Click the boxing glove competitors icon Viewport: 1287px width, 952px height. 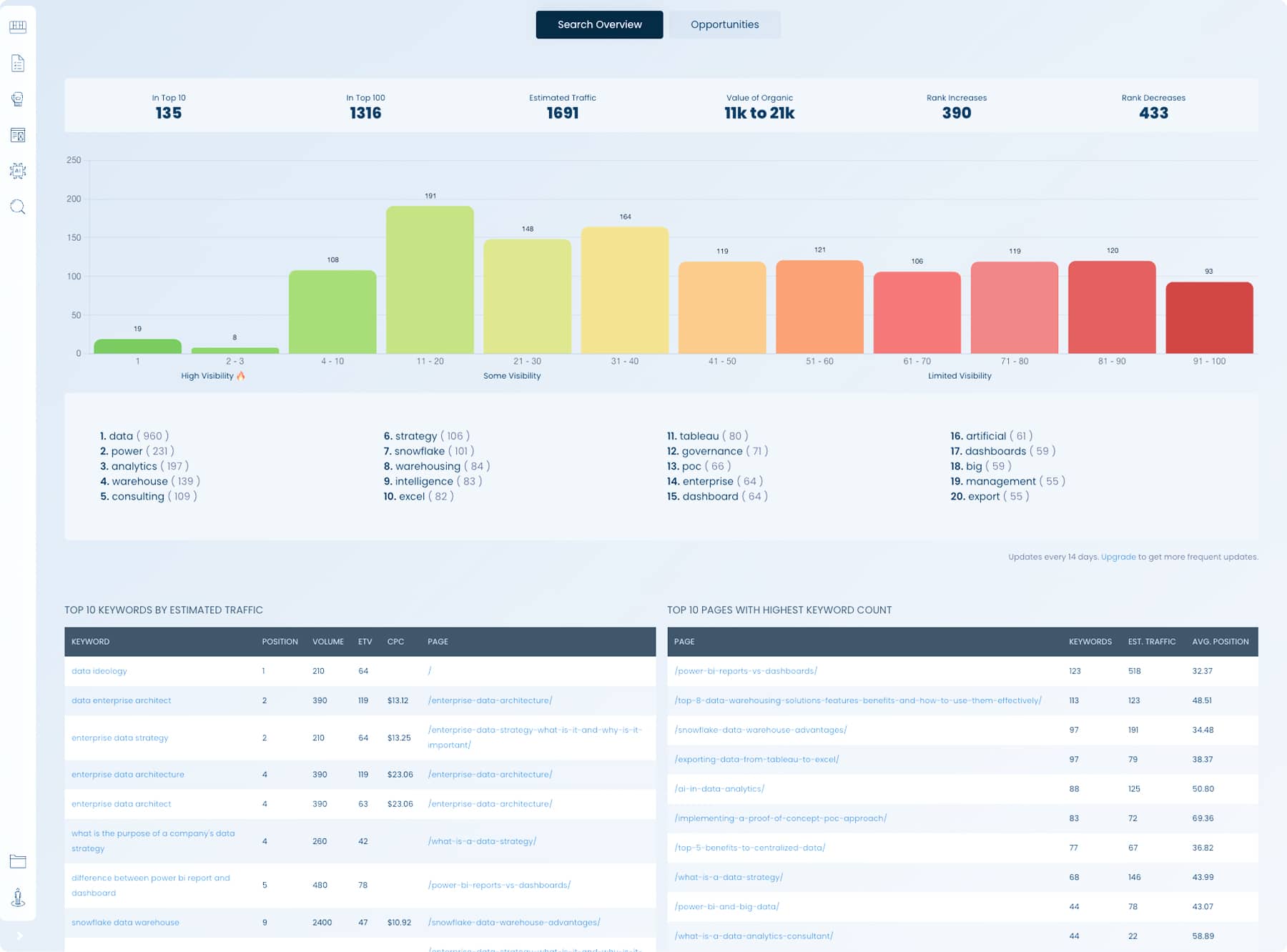[18, 99]
